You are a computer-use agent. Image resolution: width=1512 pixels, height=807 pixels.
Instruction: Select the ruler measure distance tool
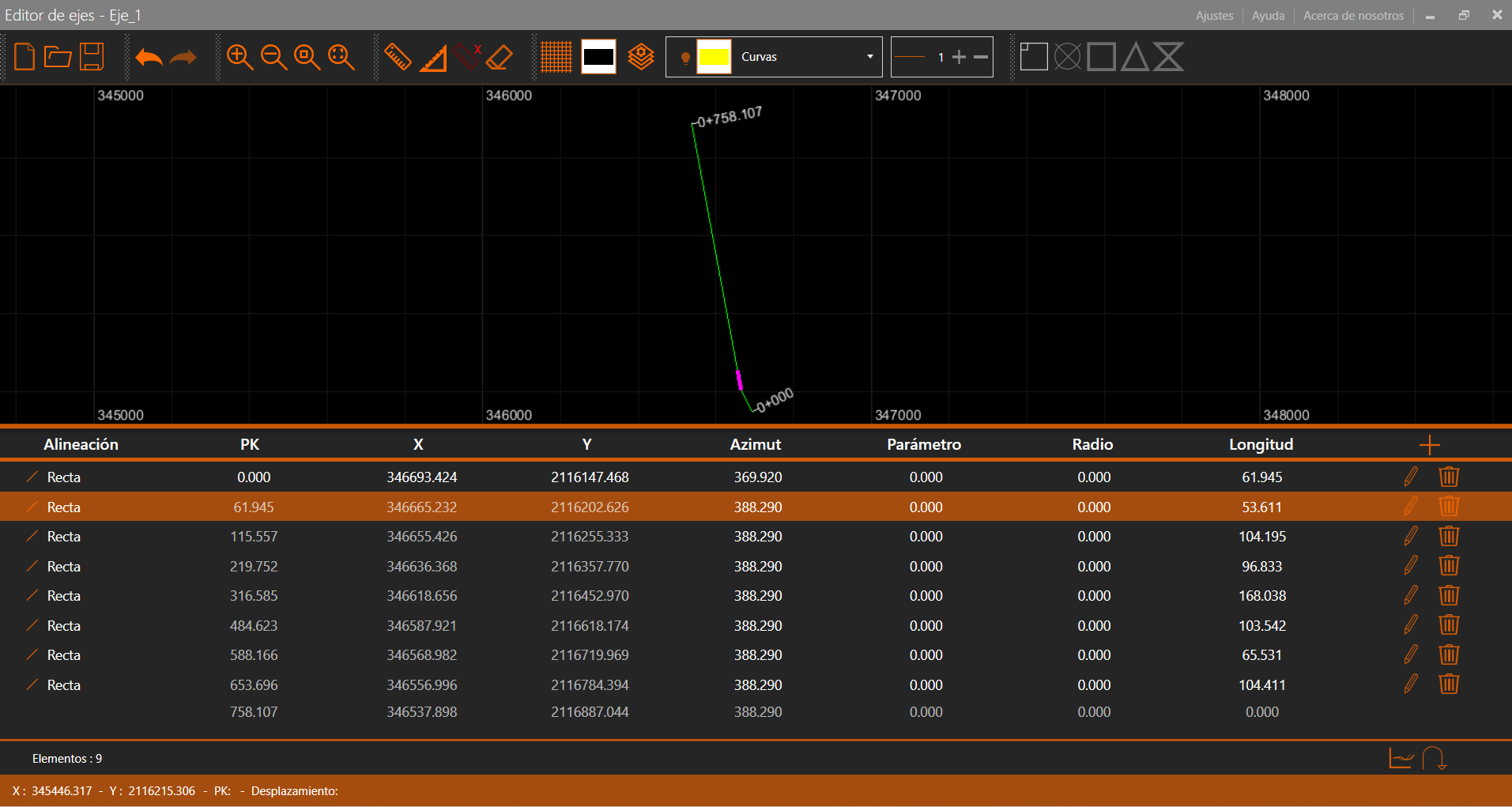[x=398, y=57]
